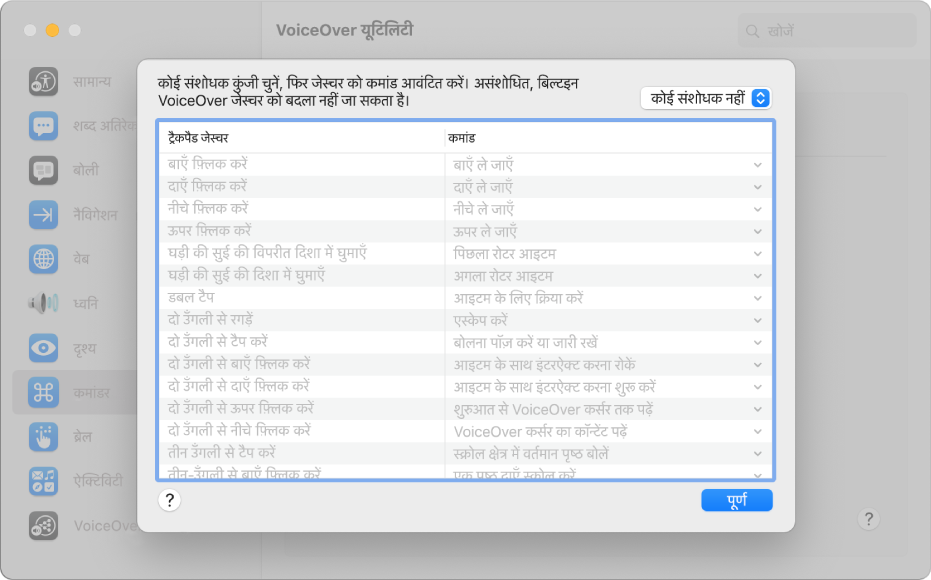Select the शब्द अतिरेक speech bubble icon
Image resolution: width=931 pixels, height=580 pixels.
pos(43,126)
